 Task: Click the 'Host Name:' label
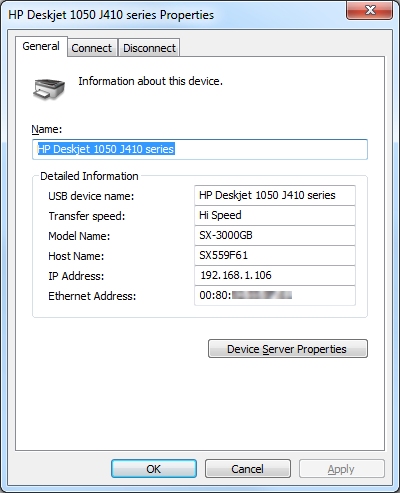[76, 256]
